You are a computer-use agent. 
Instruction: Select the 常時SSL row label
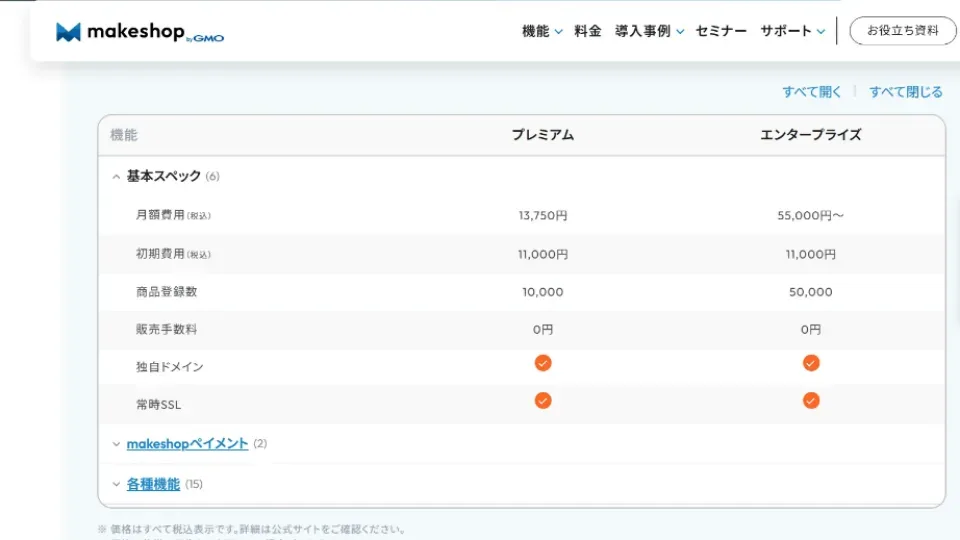point(159,405)
